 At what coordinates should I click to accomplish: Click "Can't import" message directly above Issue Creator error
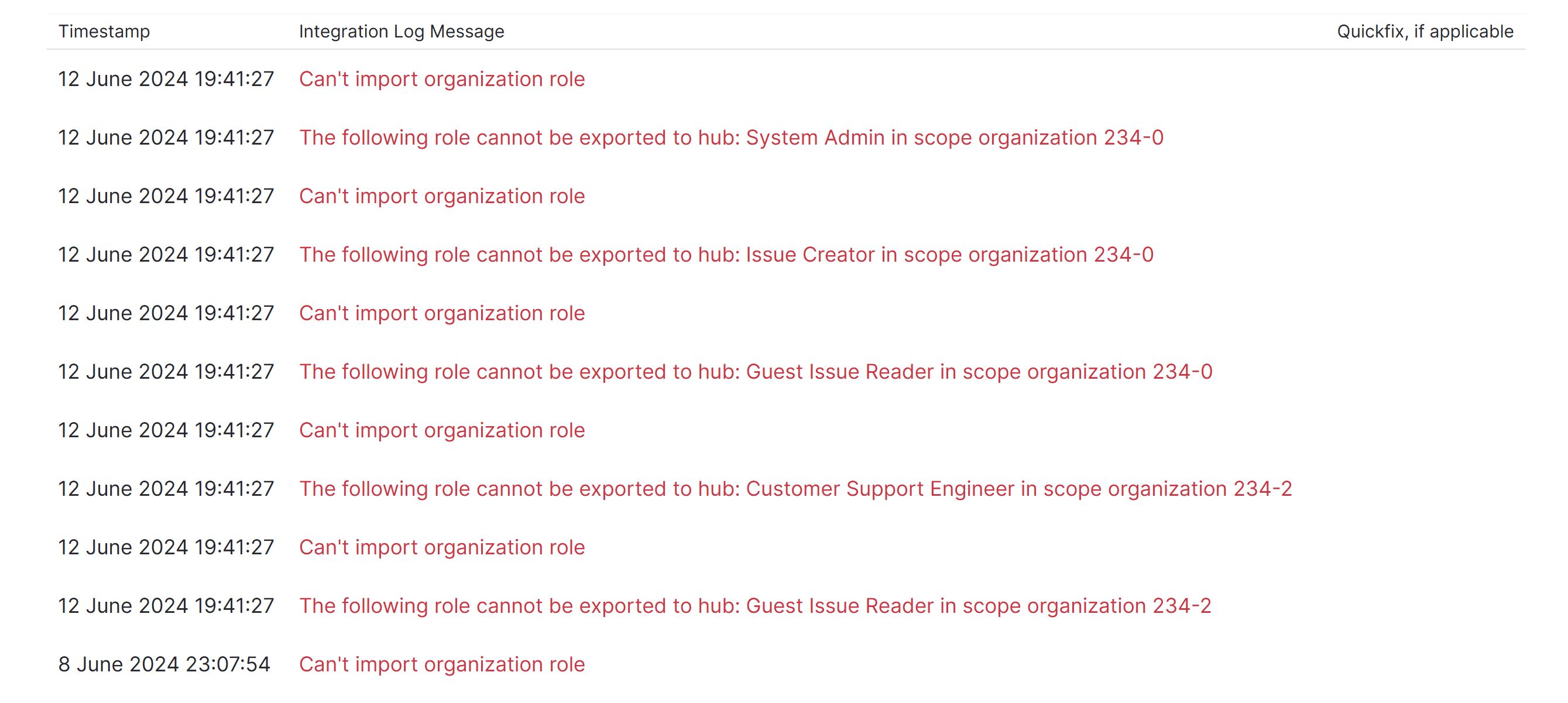coord(441,196)
